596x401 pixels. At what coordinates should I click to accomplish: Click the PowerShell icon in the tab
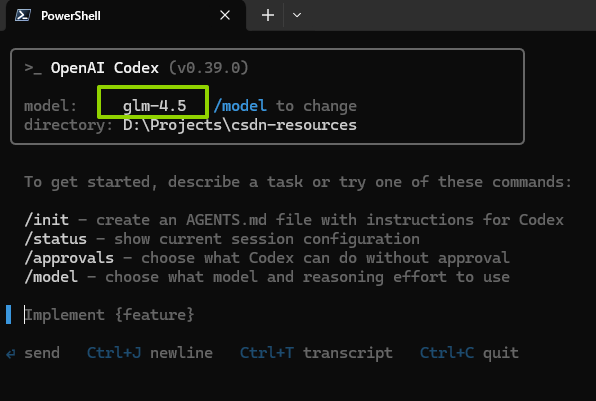[x=22, y=16]
